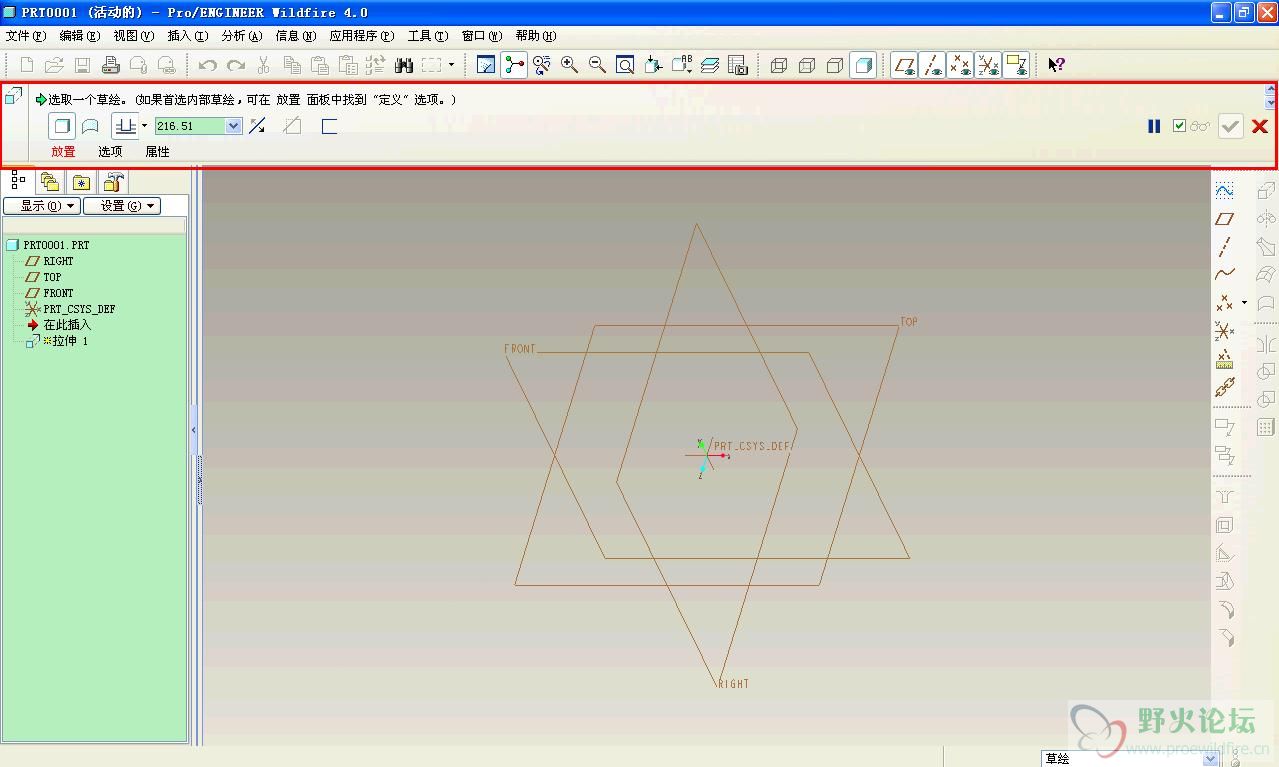Screen dimensions: 1279x767
Task: Switch to the Favorites navigator tab
Action: [x=81, y=182]
